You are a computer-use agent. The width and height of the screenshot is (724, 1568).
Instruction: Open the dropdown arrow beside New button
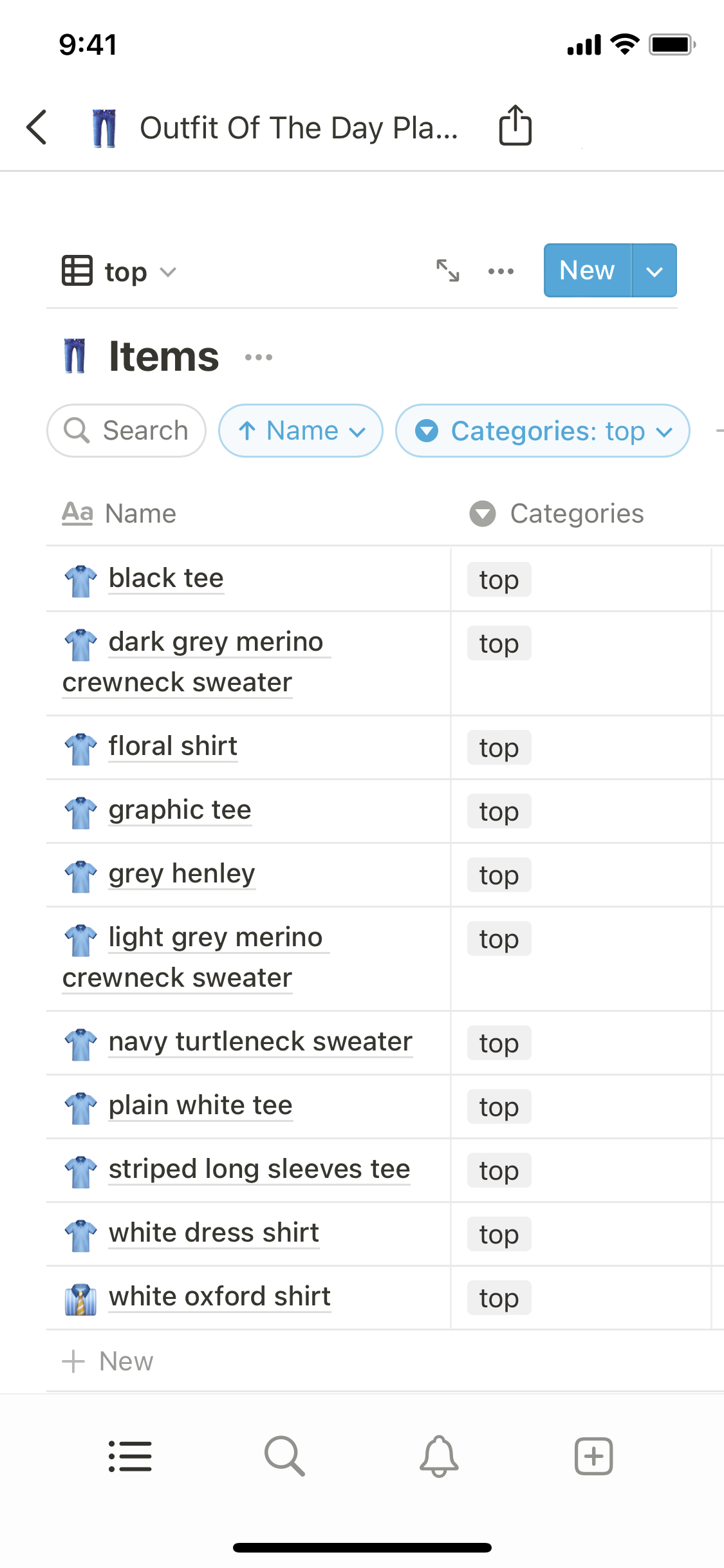click(654, 271)
